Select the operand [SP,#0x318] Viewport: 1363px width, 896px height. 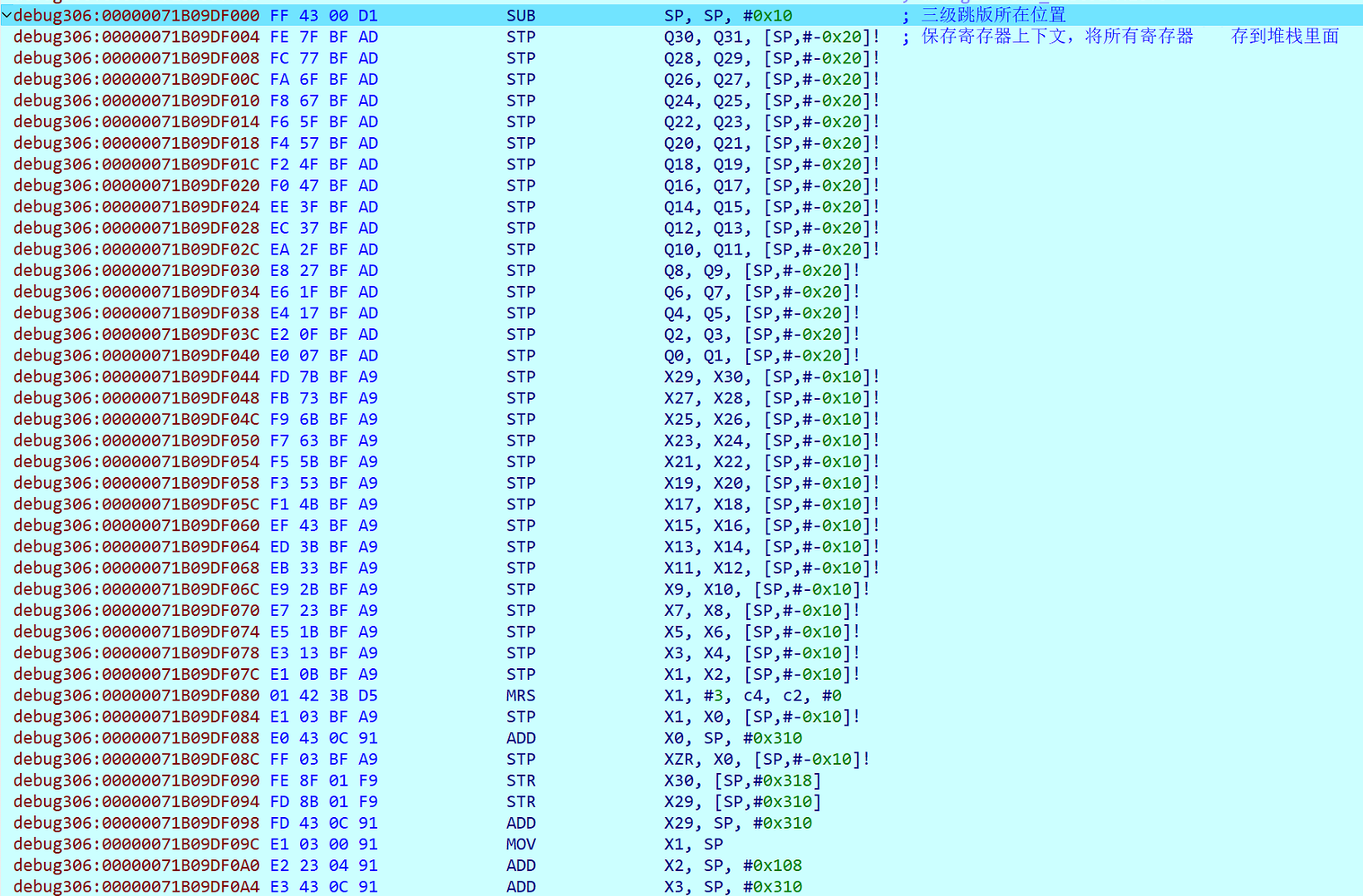(768, 780)
